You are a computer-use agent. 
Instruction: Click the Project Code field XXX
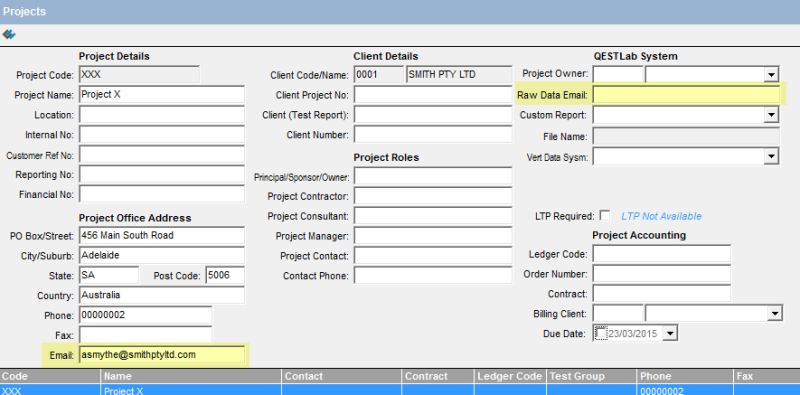[139, 75]
